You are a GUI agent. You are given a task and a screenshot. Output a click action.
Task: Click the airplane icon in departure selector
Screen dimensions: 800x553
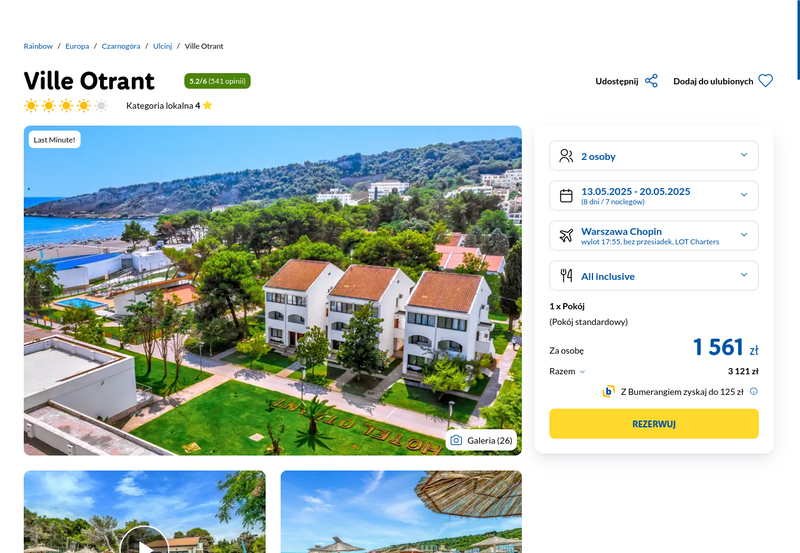tap(566, 235)
